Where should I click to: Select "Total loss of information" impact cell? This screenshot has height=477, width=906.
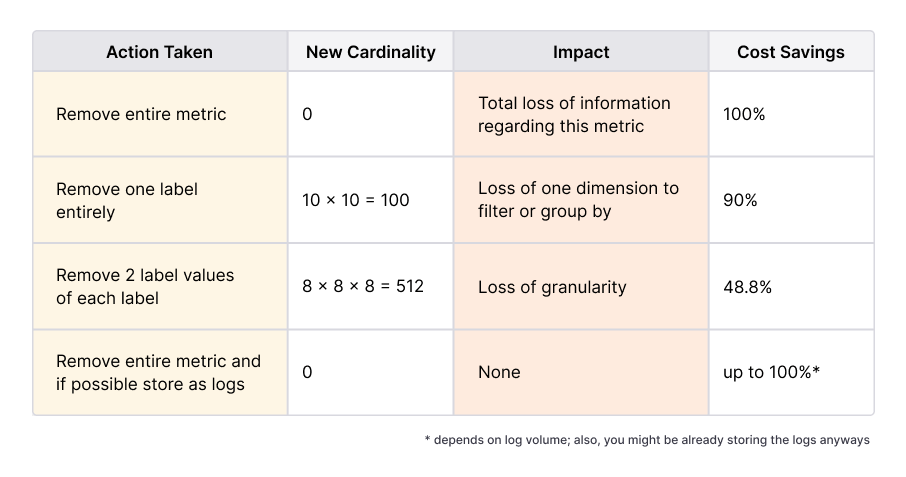(574, 114)
